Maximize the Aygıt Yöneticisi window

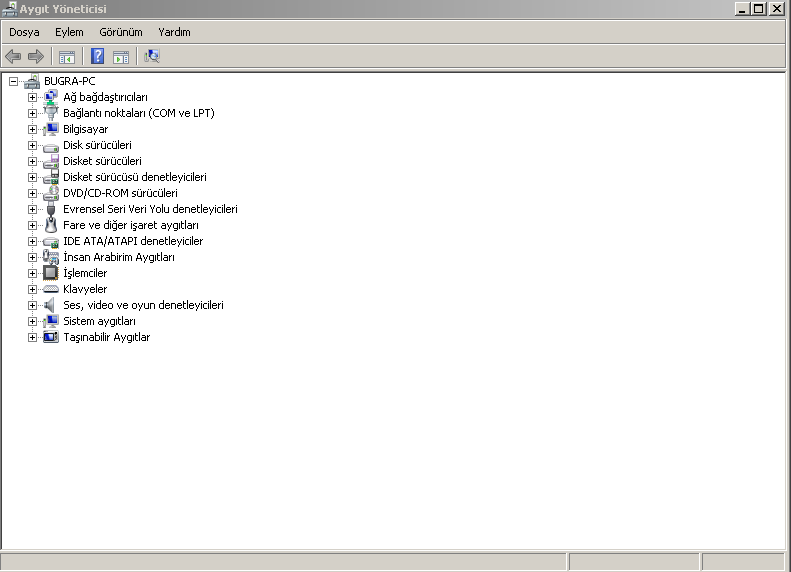click(758, 9)
